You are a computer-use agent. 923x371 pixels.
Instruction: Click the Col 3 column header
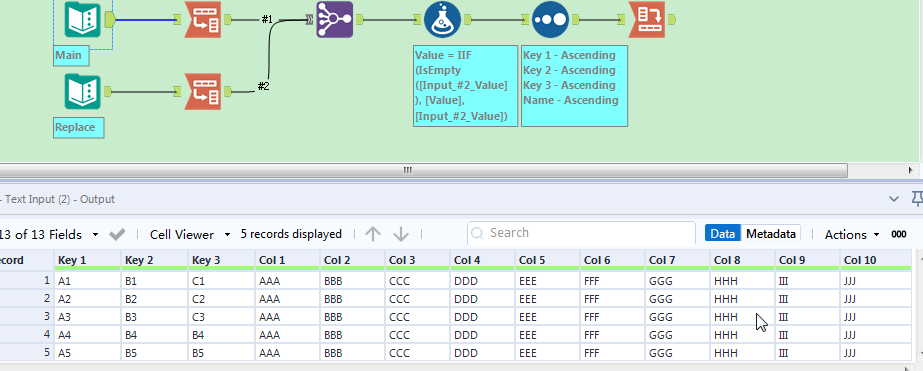tap(418, 260)
